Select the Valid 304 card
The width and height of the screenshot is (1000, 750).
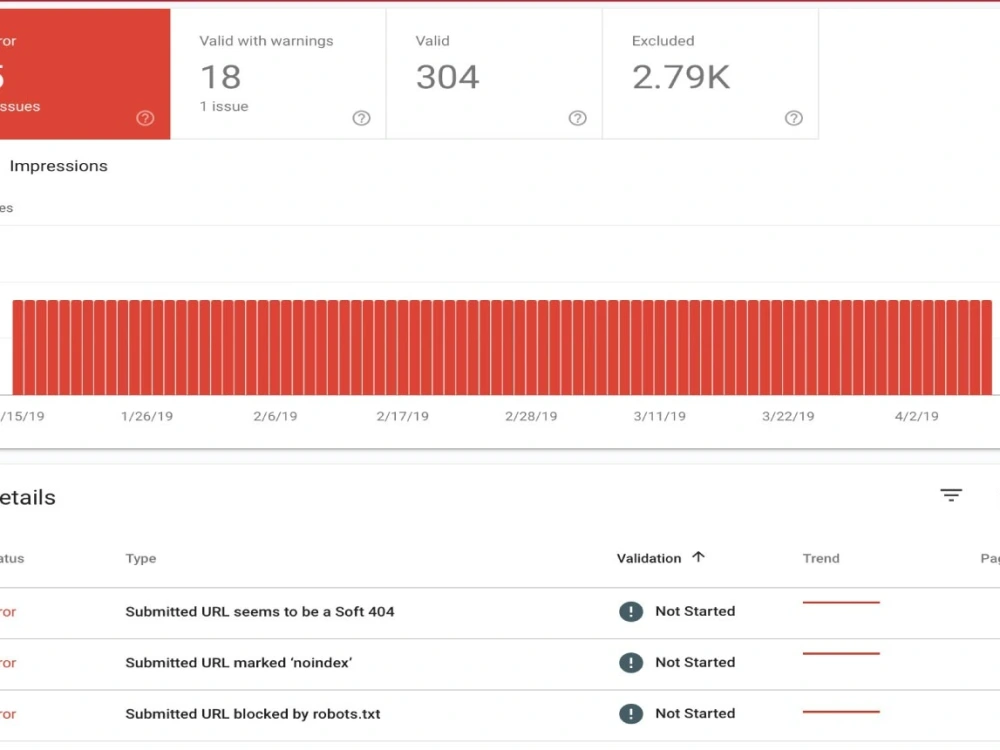[494, 73]
